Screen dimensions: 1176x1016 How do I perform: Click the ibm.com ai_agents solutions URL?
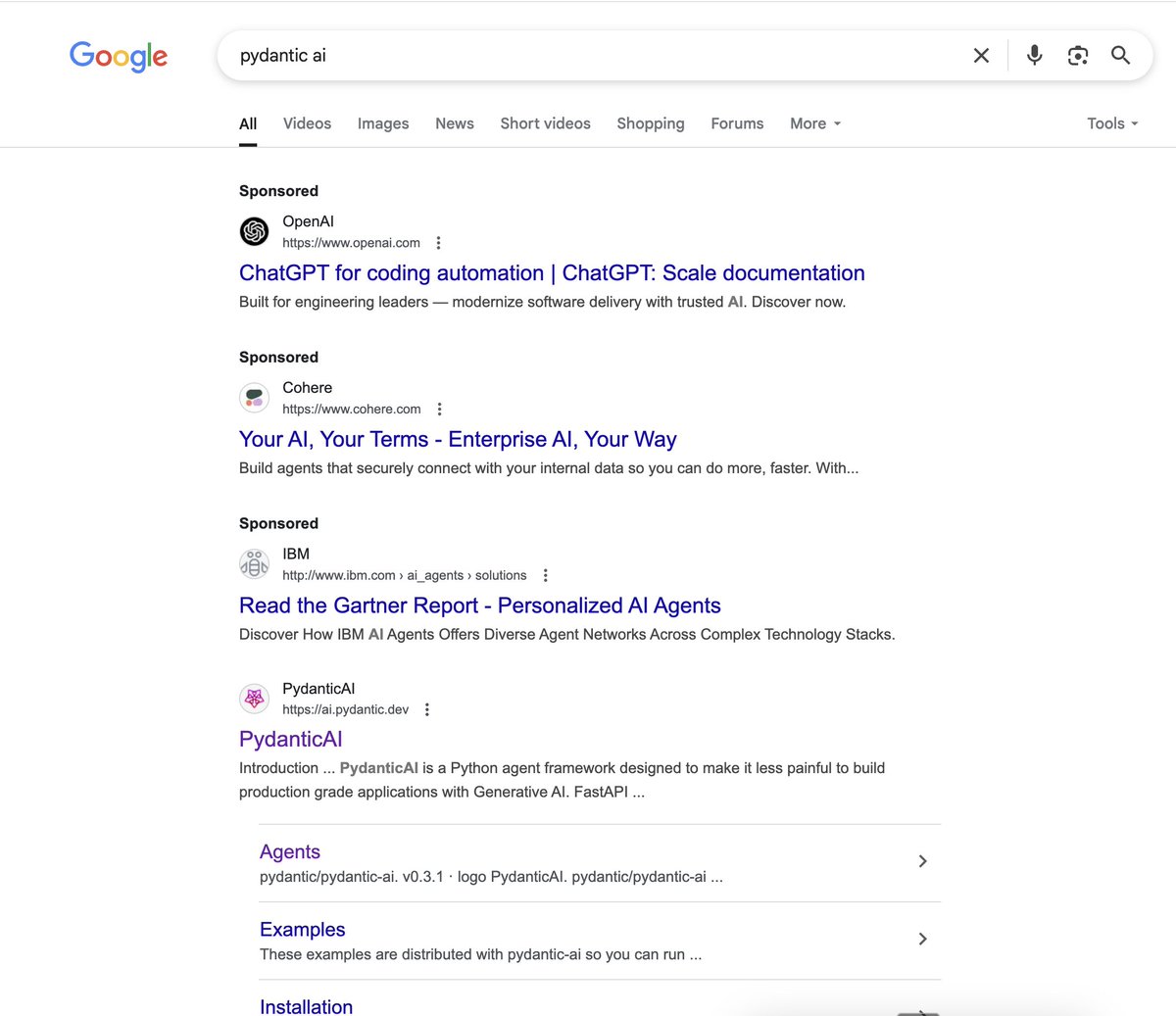[x=405, y=576]
